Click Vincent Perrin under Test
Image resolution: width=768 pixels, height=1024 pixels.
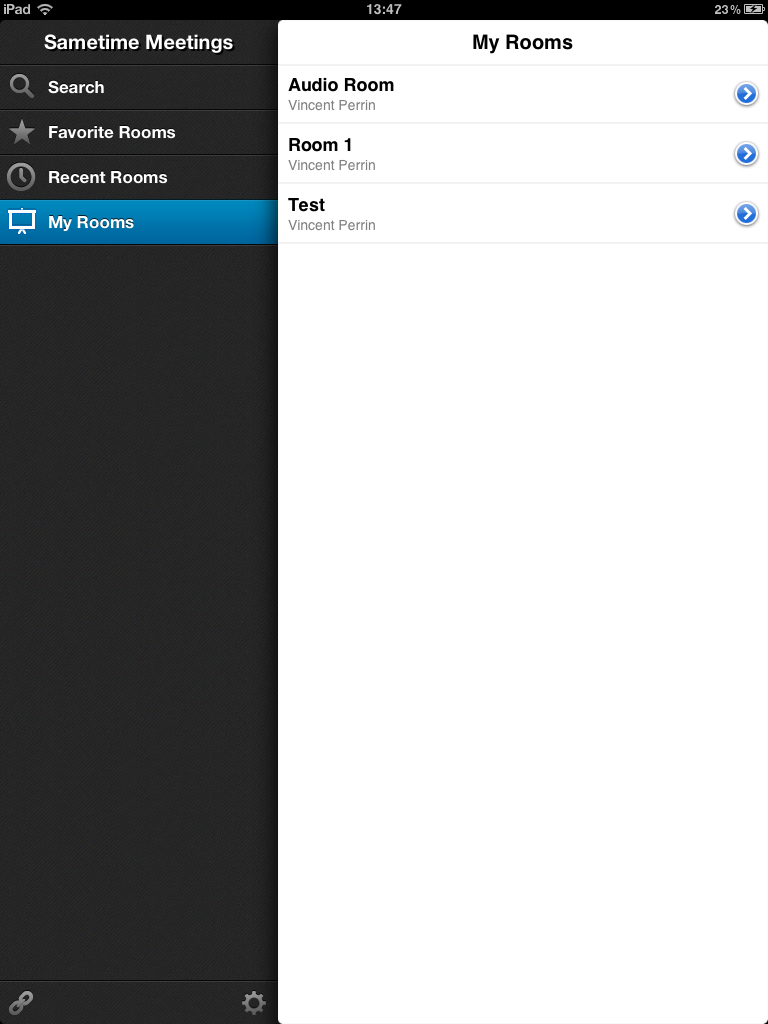click(332, 225)
